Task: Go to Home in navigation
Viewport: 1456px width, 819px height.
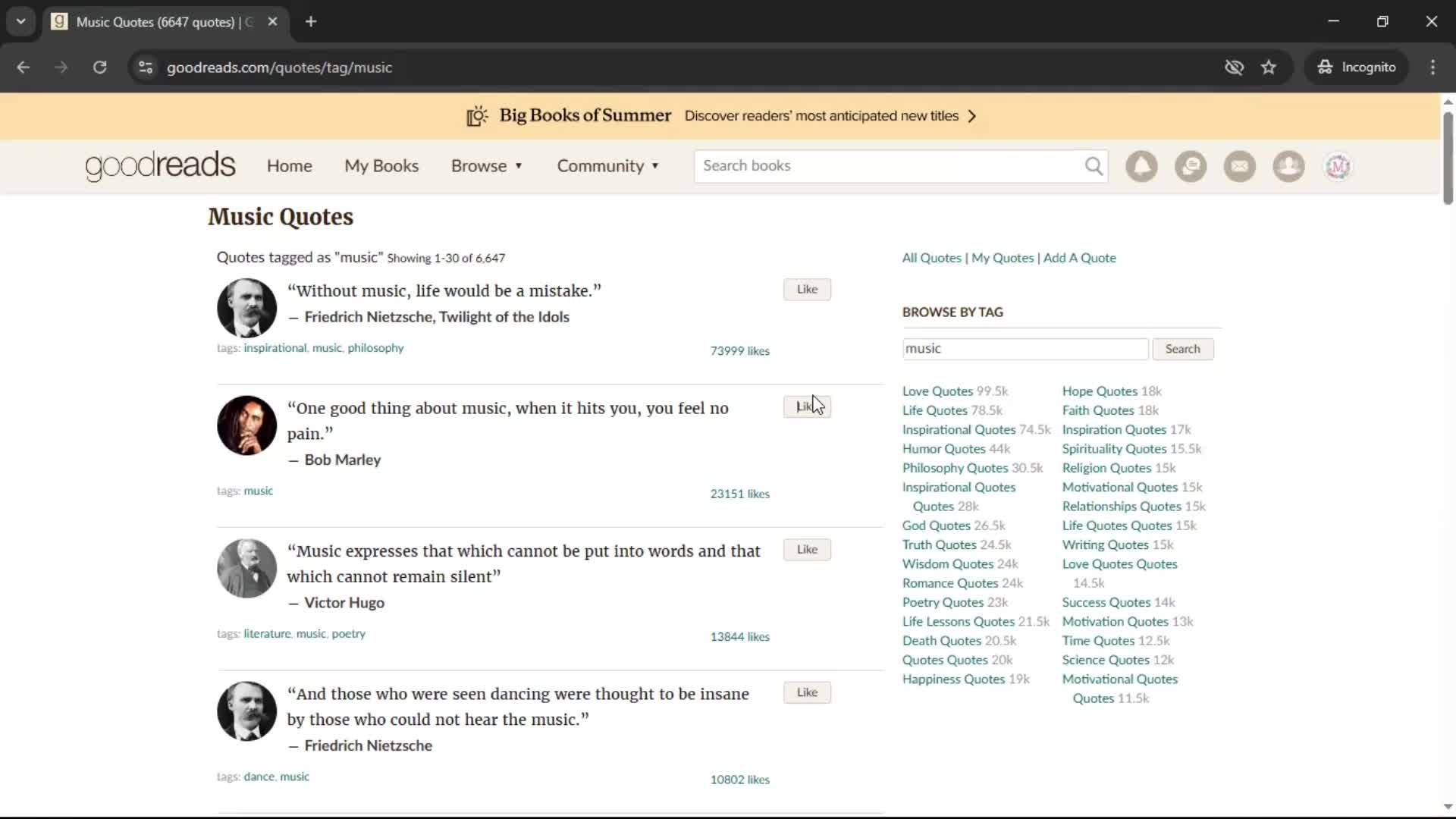Action: point(289,166)
